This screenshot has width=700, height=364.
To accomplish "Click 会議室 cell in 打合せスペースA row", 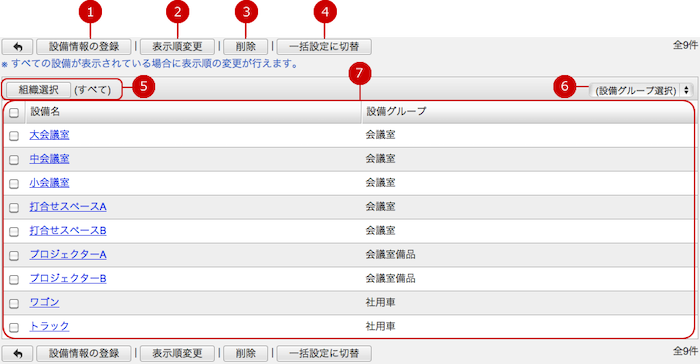I will click(x=380, y=207).
